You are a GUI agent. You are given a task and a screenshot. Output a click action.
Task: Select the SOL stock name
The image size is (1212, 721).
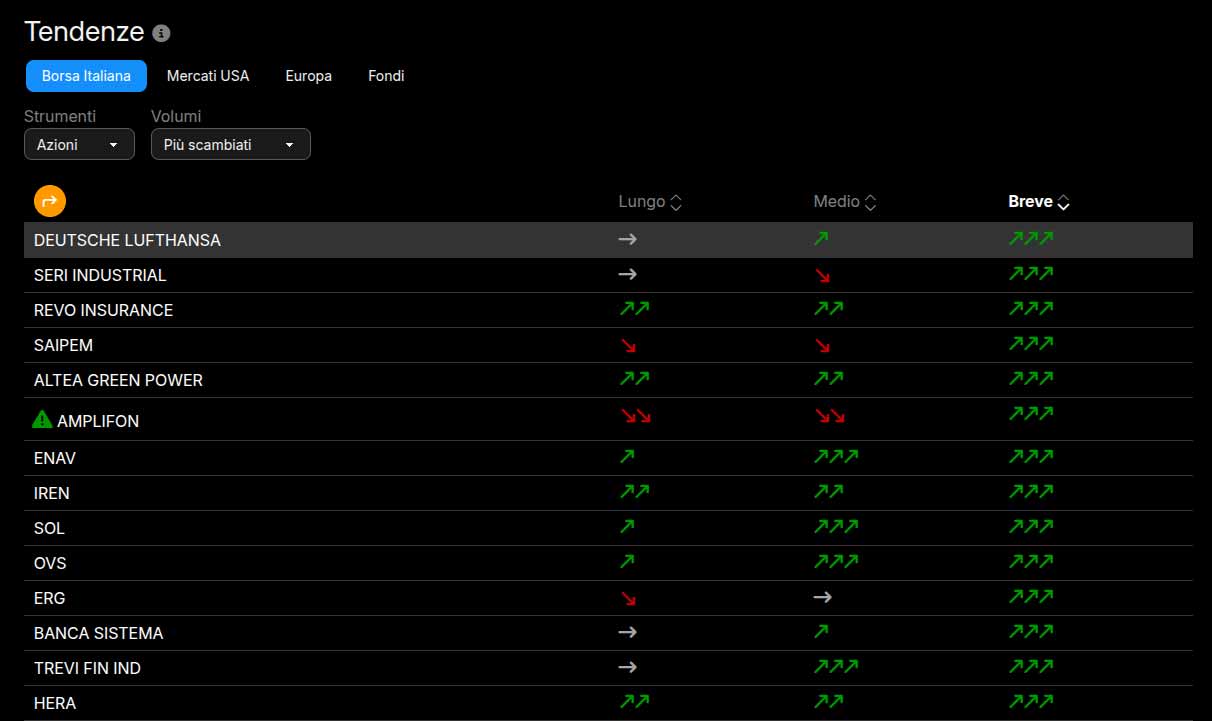tap(49, 528)
